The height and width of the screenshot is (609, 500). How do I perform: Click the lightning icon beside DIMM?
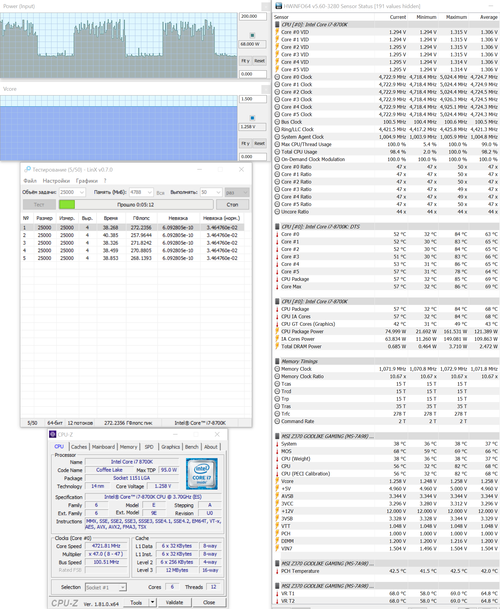(x=277, y=541)
